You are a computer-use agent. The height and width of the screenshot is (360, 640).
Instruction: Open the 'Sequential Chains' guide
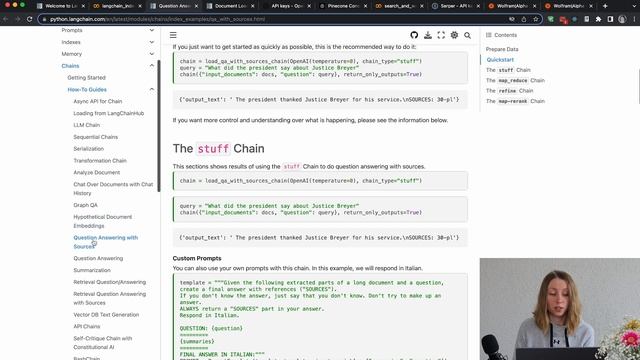tap(96, 137)
